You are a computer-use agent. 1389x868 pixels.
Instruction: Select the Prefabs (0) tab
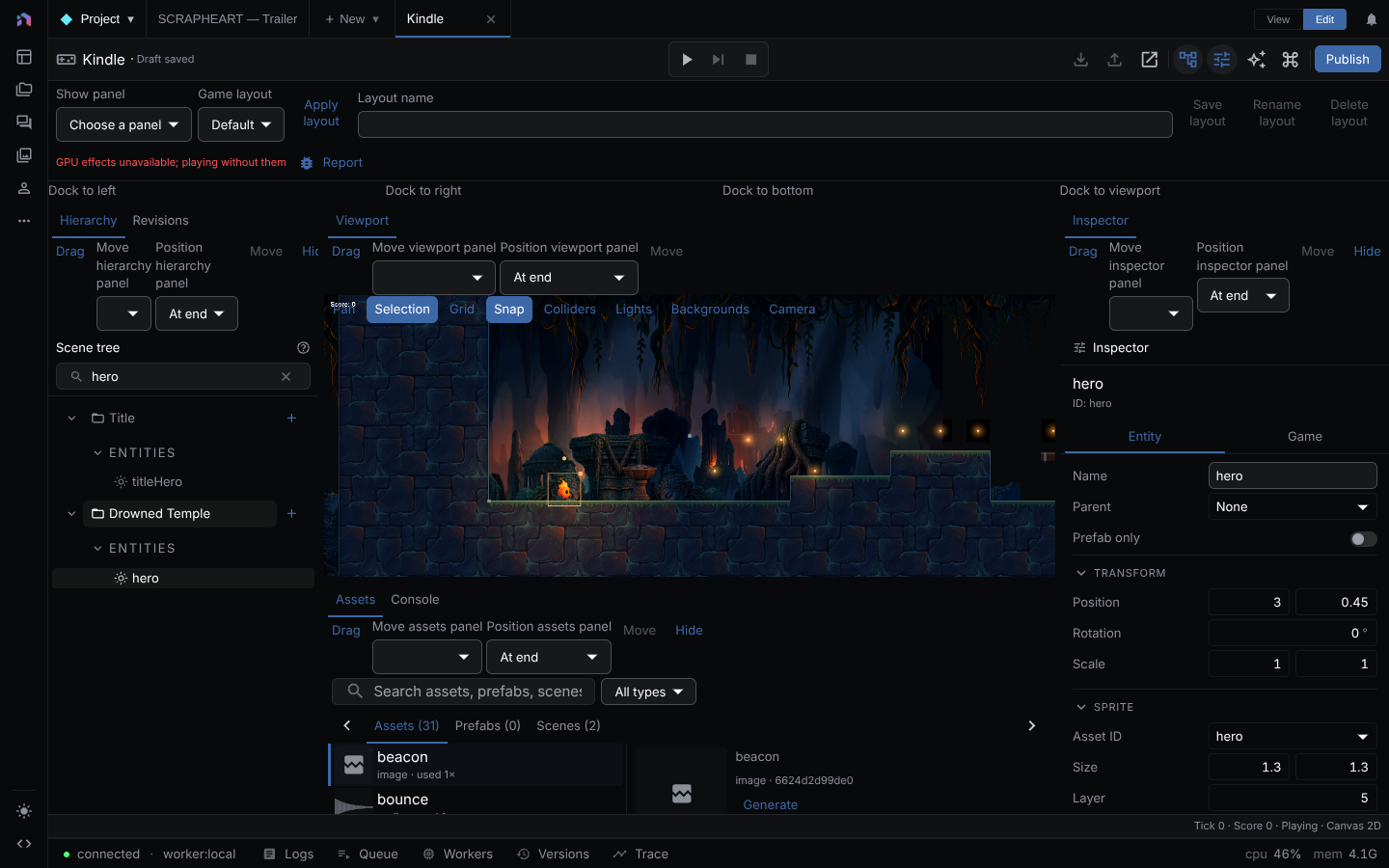[x=488, y=726]
